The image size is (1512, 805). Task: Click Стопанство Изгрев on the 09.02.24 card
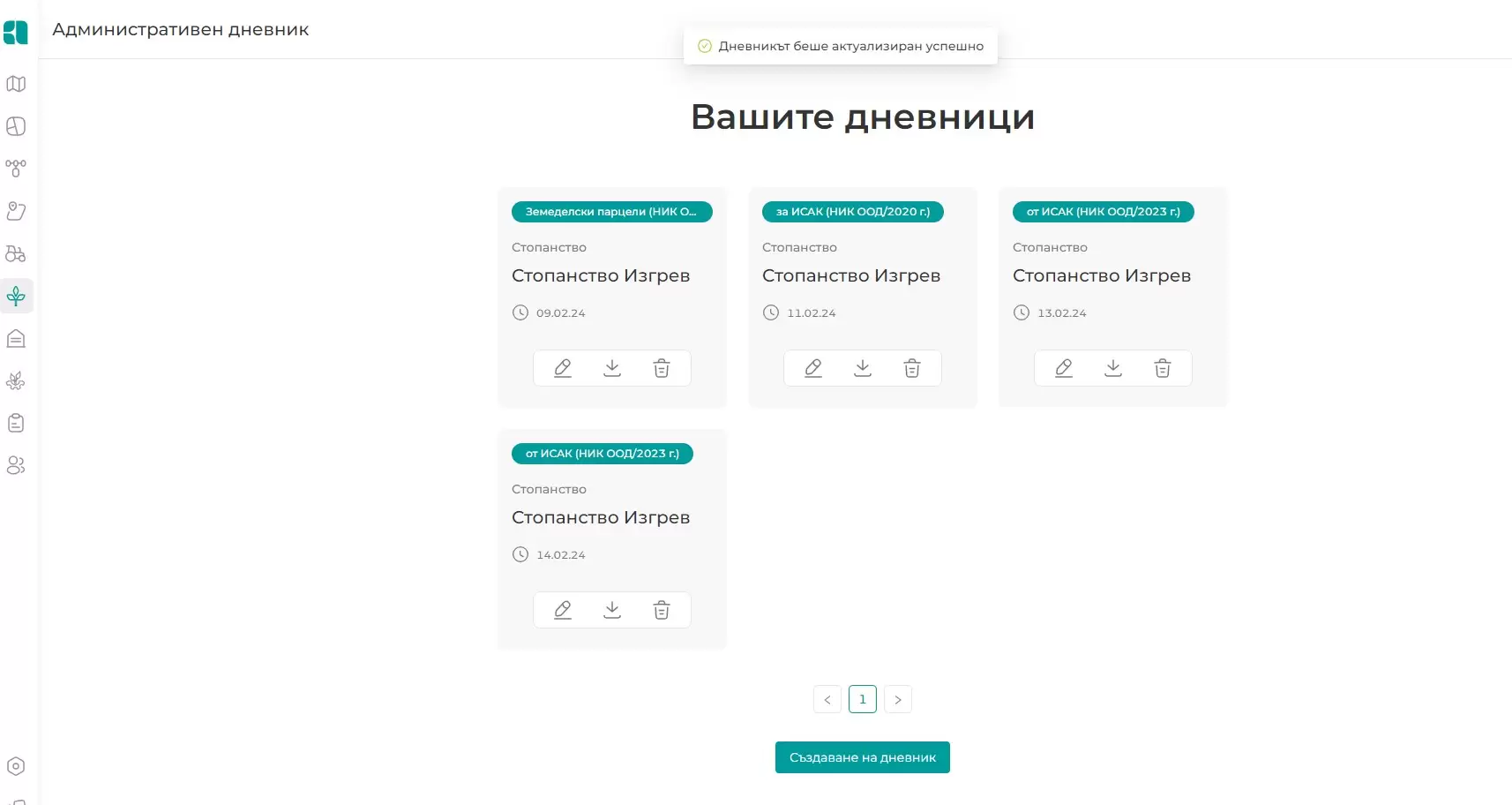pos(601,275)
